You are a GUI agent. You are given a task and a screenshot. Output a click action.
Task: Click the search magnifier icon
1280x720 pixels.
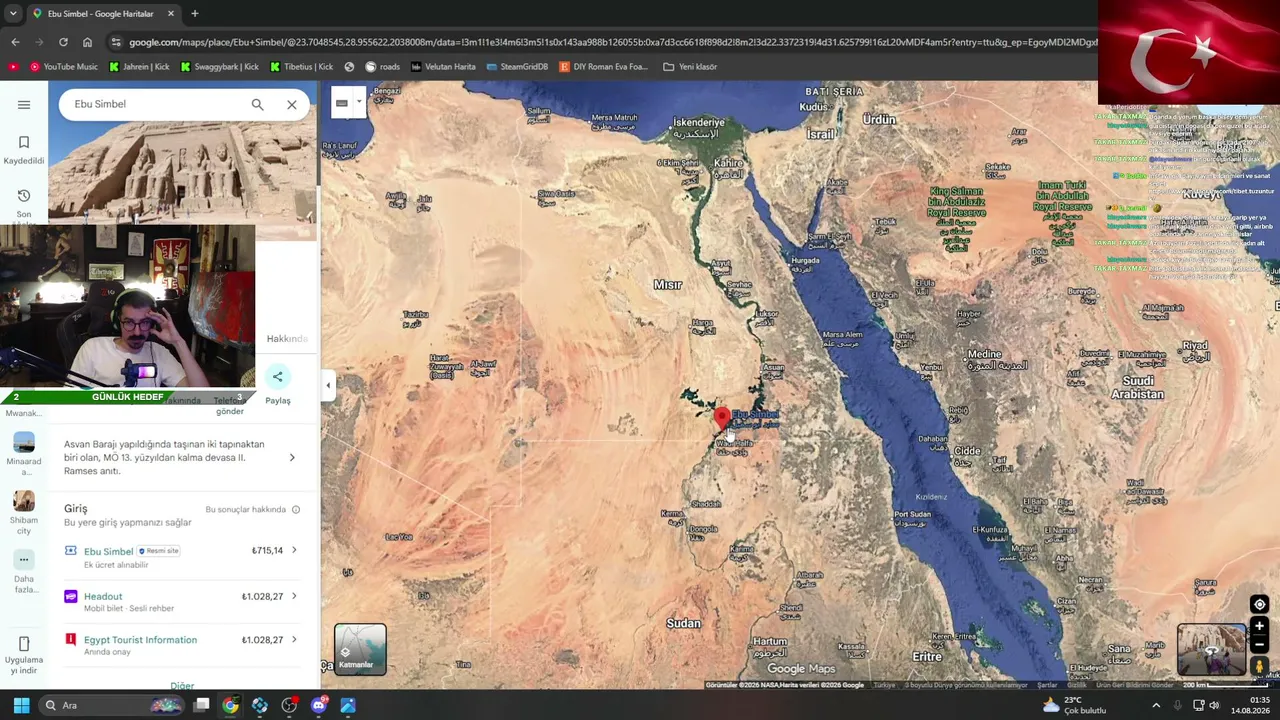pos(257,104)
